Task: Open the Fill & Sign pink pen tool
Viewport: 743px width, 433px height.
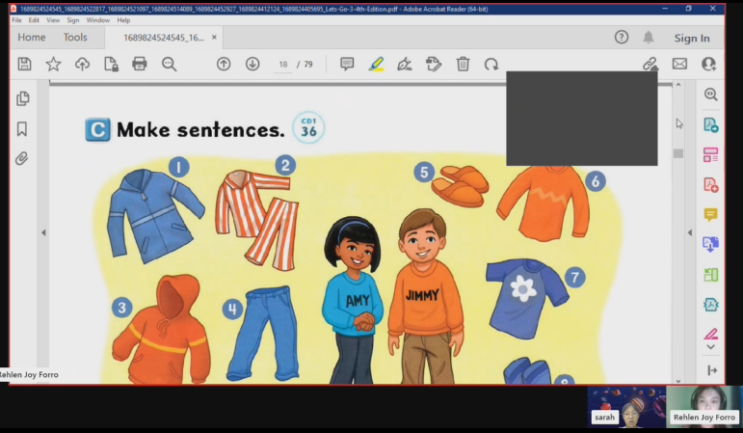Action: tap(711, 334)
